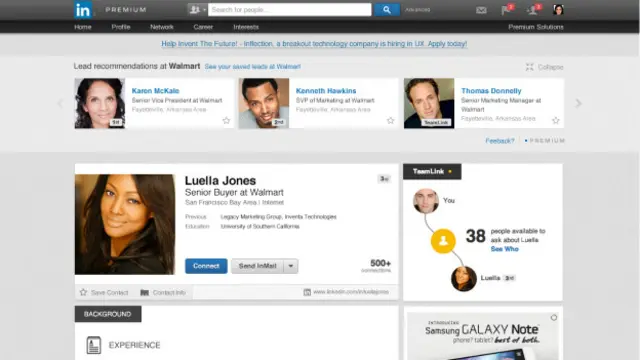Screen dimensions: 640x360
Task: Click Thomas Donnelly's photo thumbnail
Action: pos(429,103)
